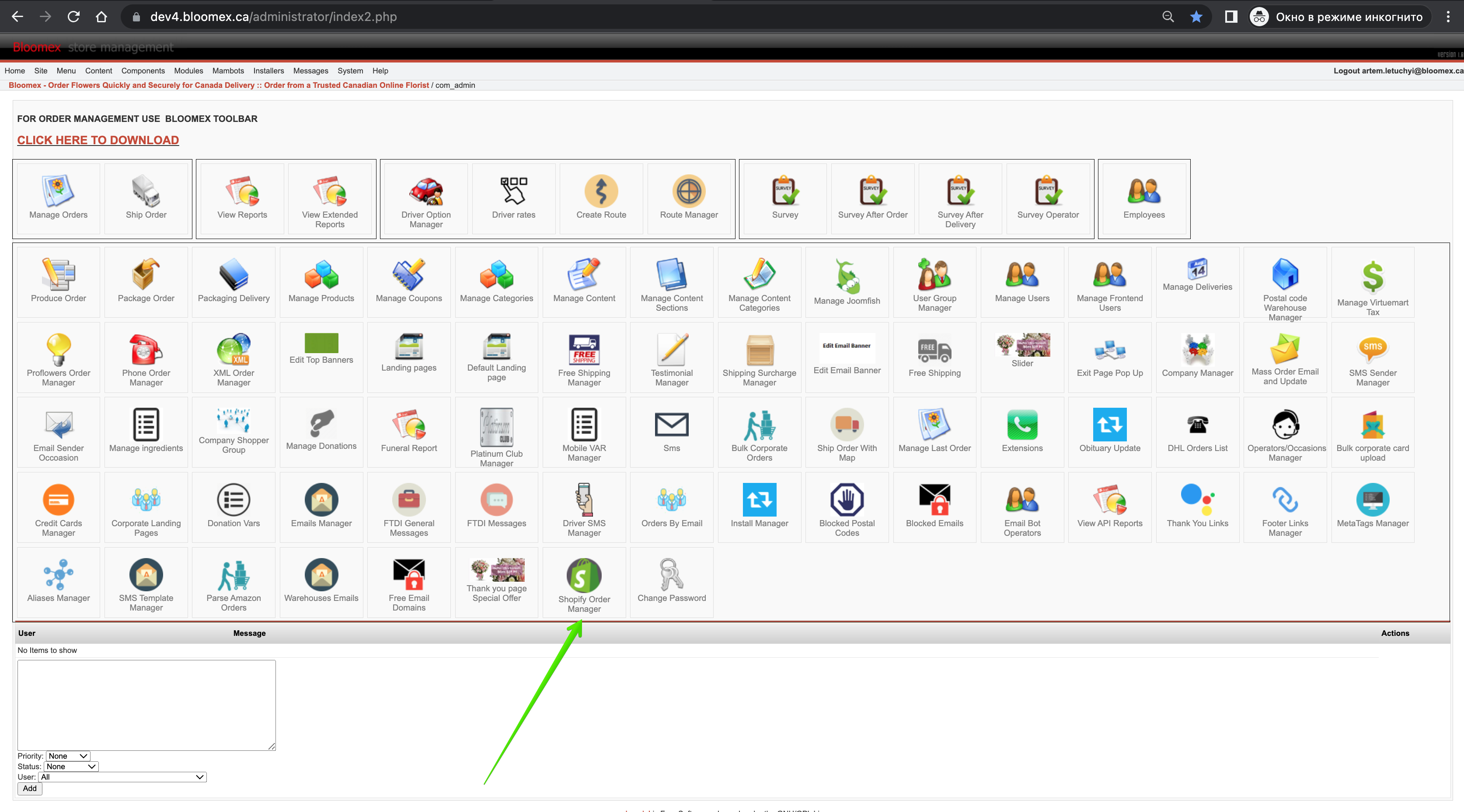Click the CLICK HERE TO DOWNLOAD link
The width and height of the screenshot is (1464, 812).
pos(98,140)
